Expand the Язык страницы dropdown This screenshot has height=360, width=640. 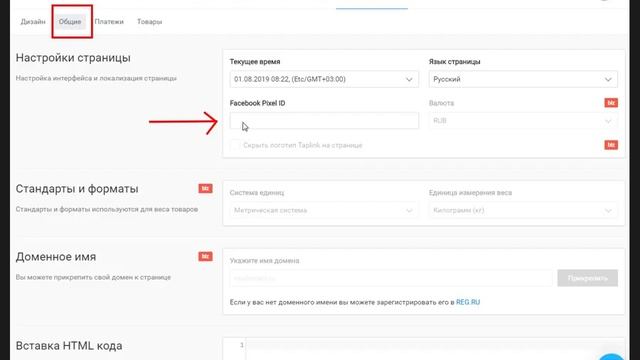pos(523,79)
